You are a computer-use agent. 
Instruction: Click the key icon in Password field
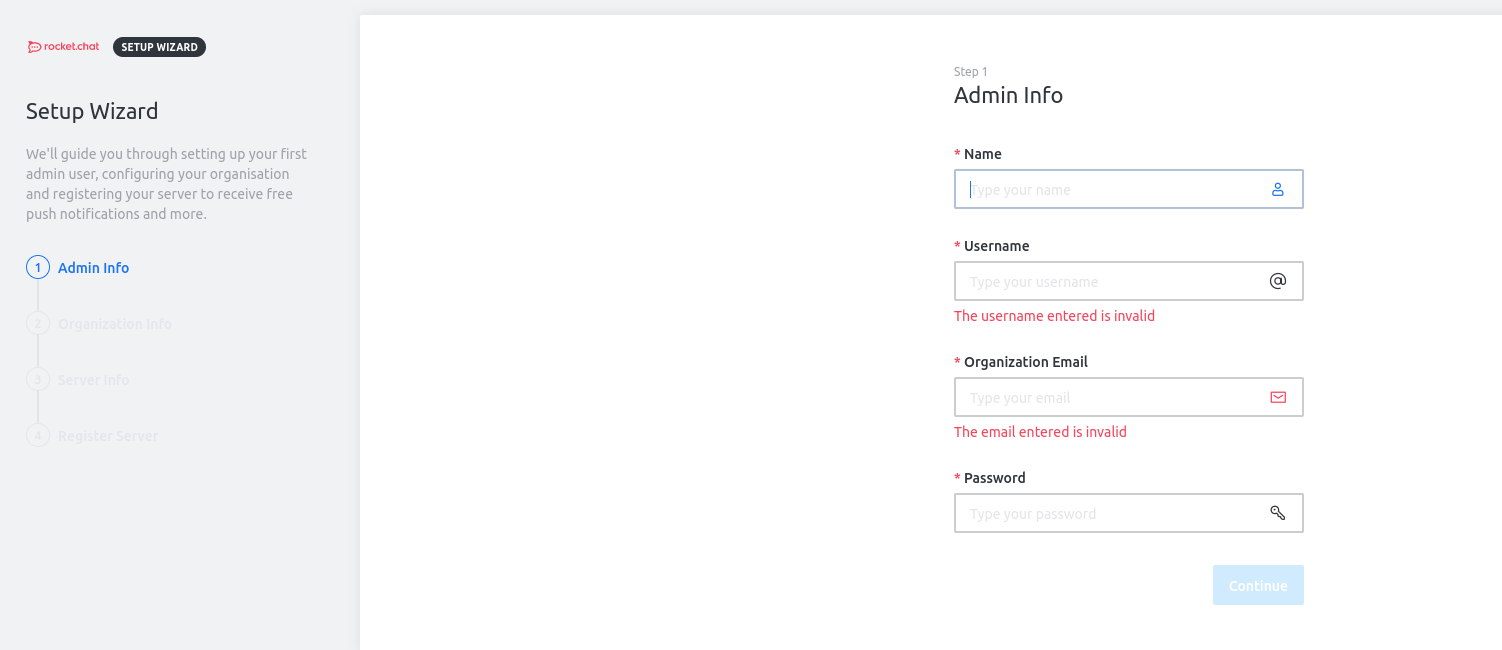tap(1277, 514)
